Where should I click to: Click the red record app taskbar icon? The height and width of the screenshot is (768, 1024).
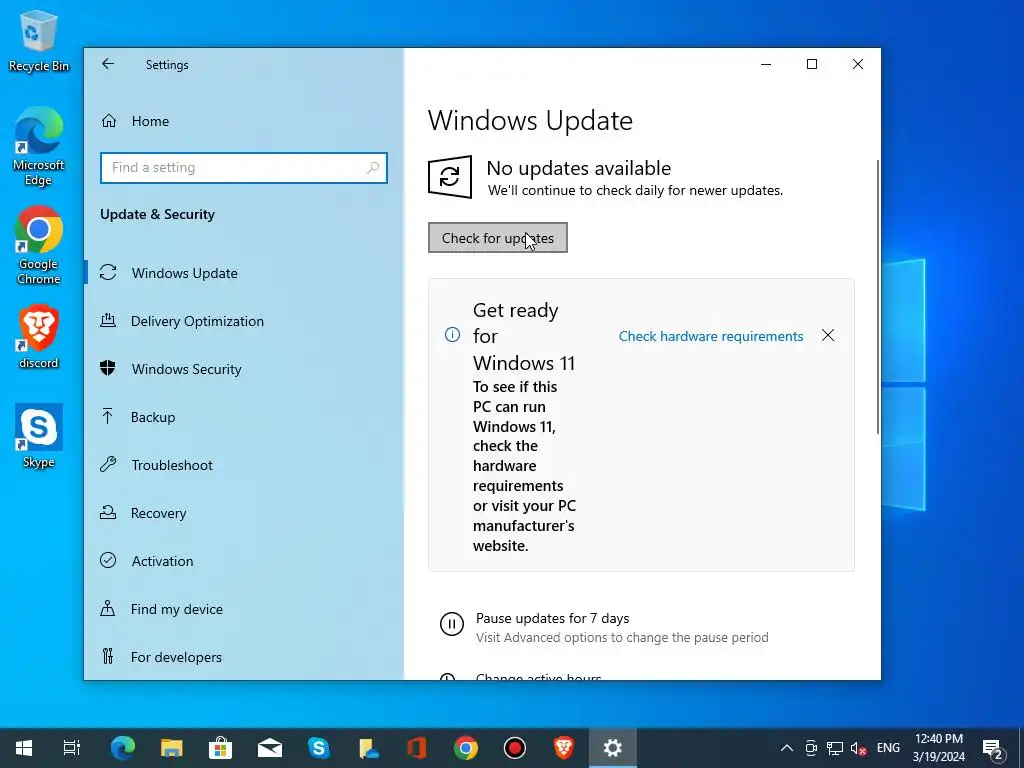515,748
